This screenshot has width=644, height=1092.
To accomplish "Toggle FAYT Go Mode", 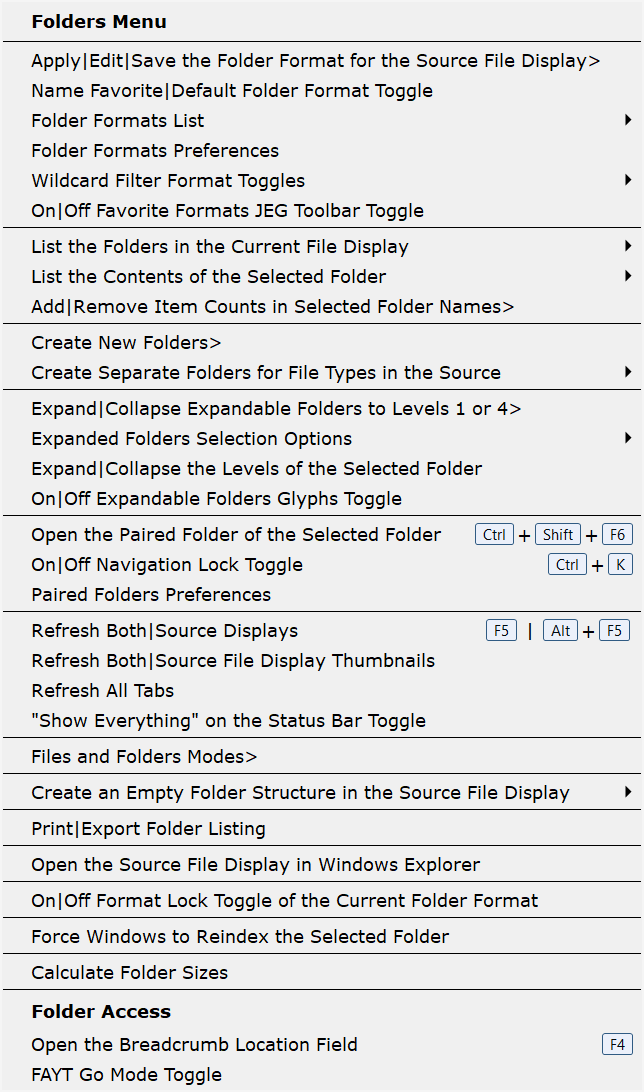I will [x=125, y=1076].
